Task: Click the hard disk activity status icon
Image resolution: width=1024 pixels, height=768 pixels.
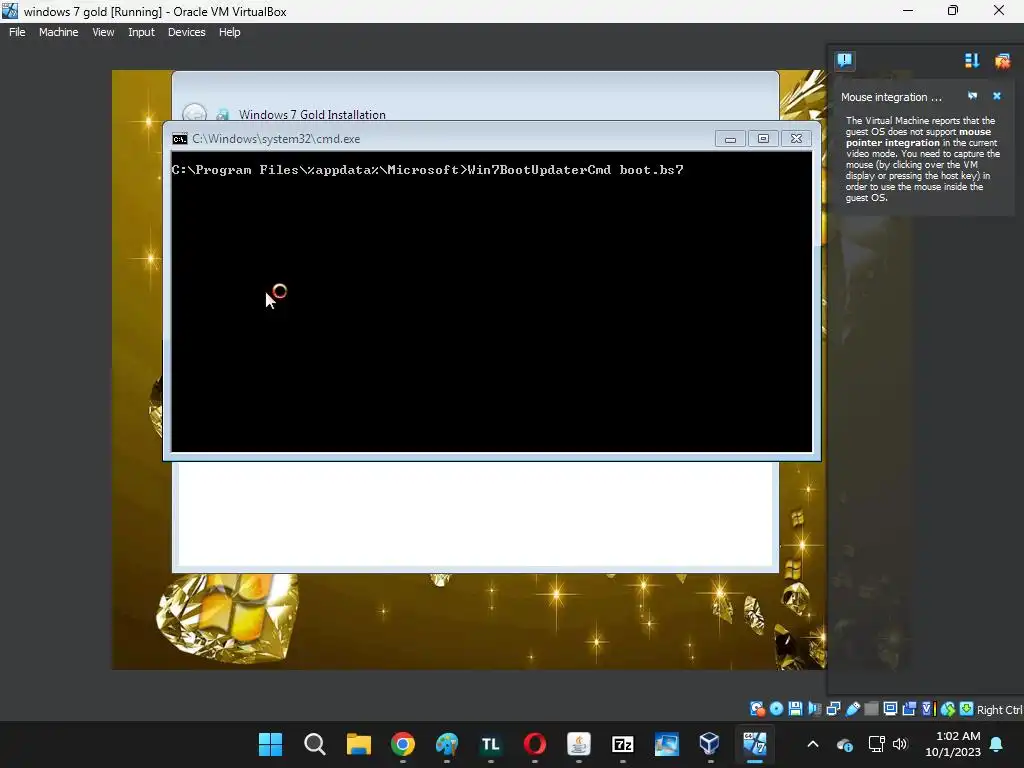Action: click(x=758, y=709)
